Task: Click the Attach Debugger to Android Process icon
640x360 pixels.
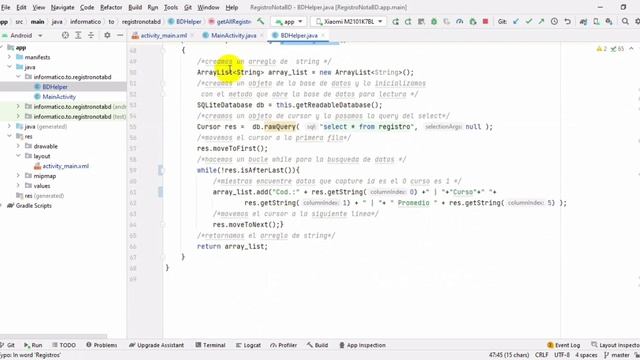Action: coord(473,22)
